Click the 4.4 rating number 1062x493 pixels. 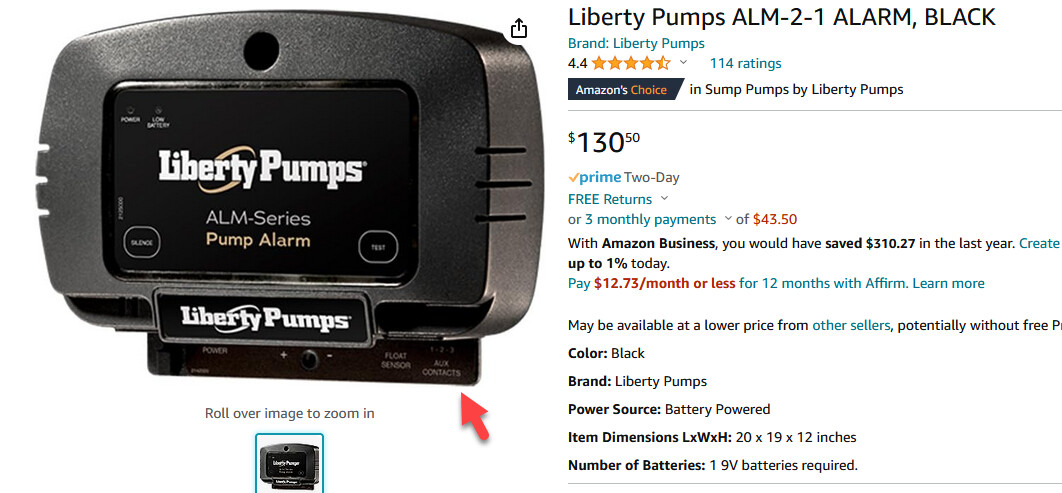pos(578,64)
